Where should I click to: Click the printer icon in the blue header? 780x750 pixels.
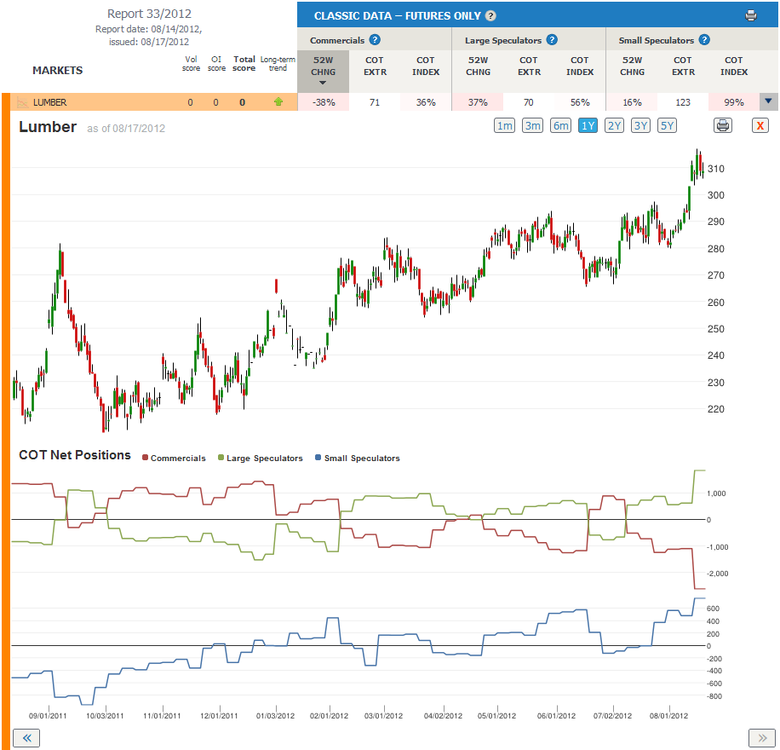(x=751, y=15)
